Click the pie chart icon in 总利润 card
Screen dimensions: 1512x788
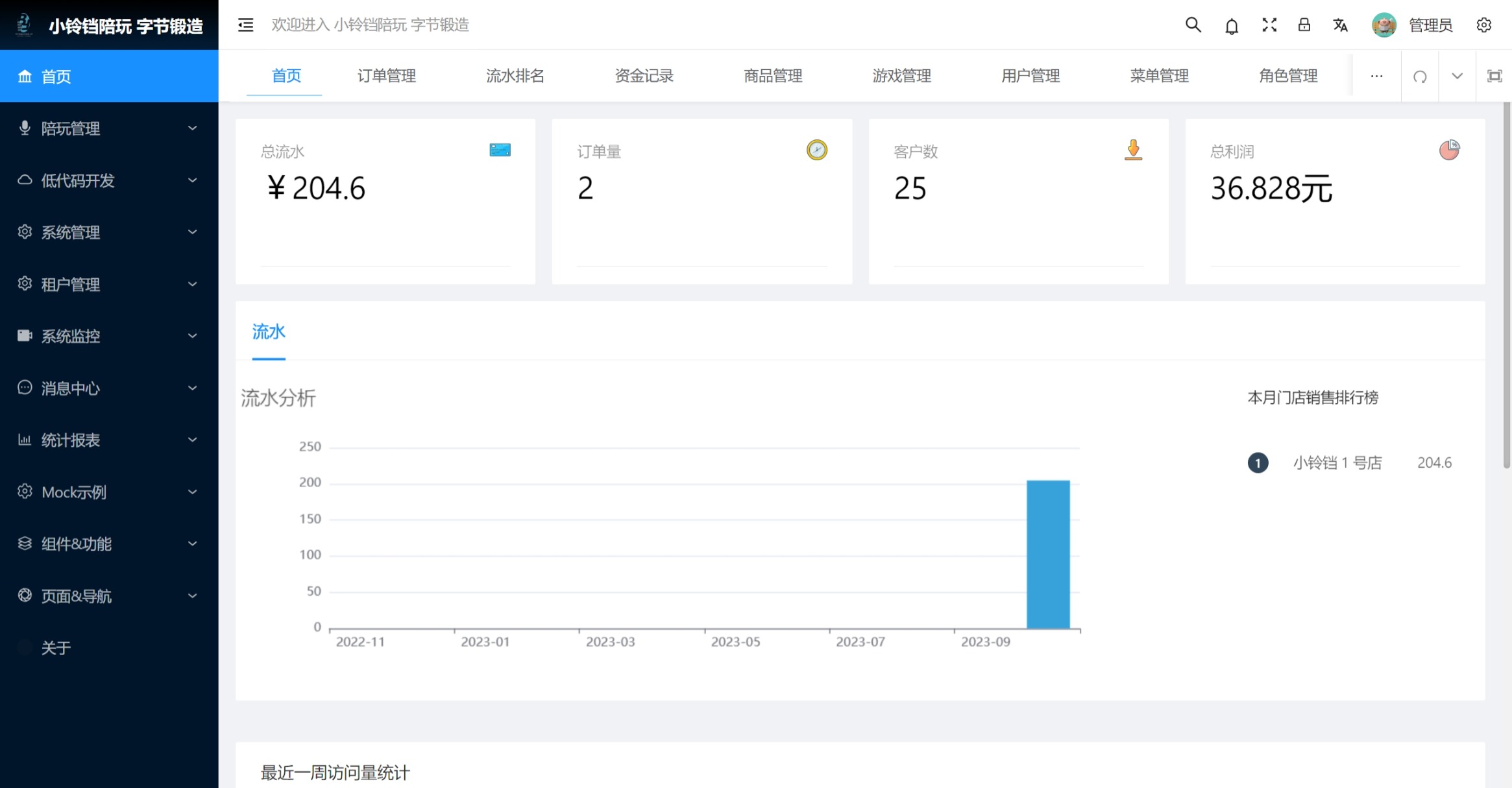click(x=1449, y=150)
